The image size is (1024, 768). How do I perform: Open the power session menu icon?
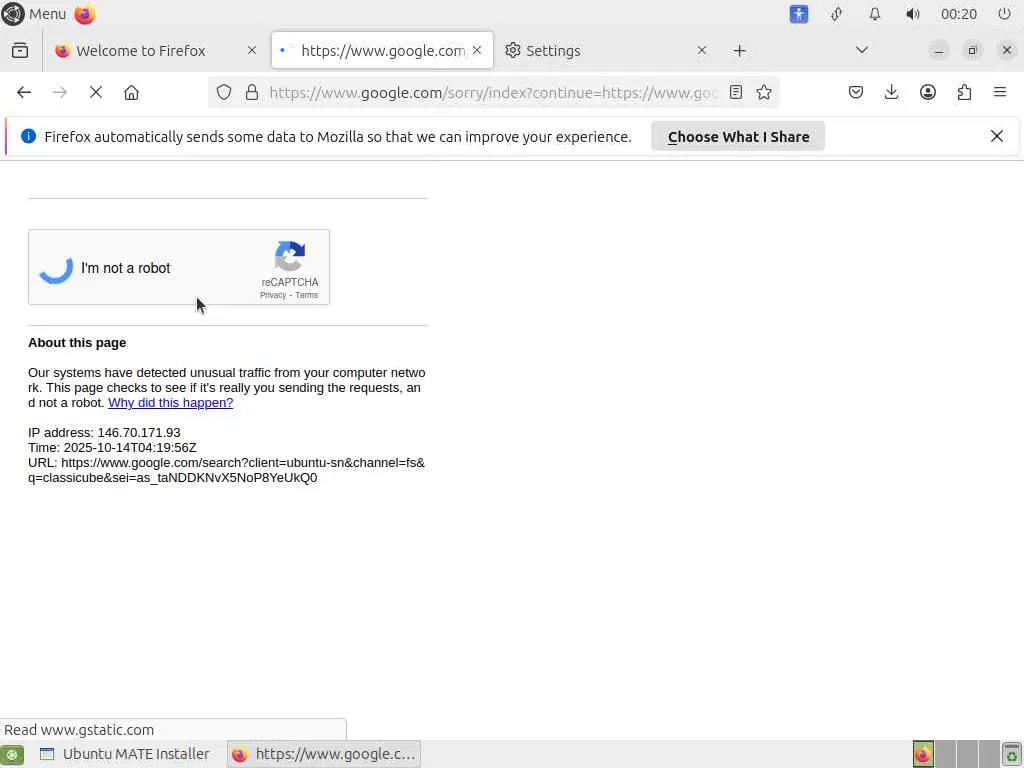pos(1004,14)
